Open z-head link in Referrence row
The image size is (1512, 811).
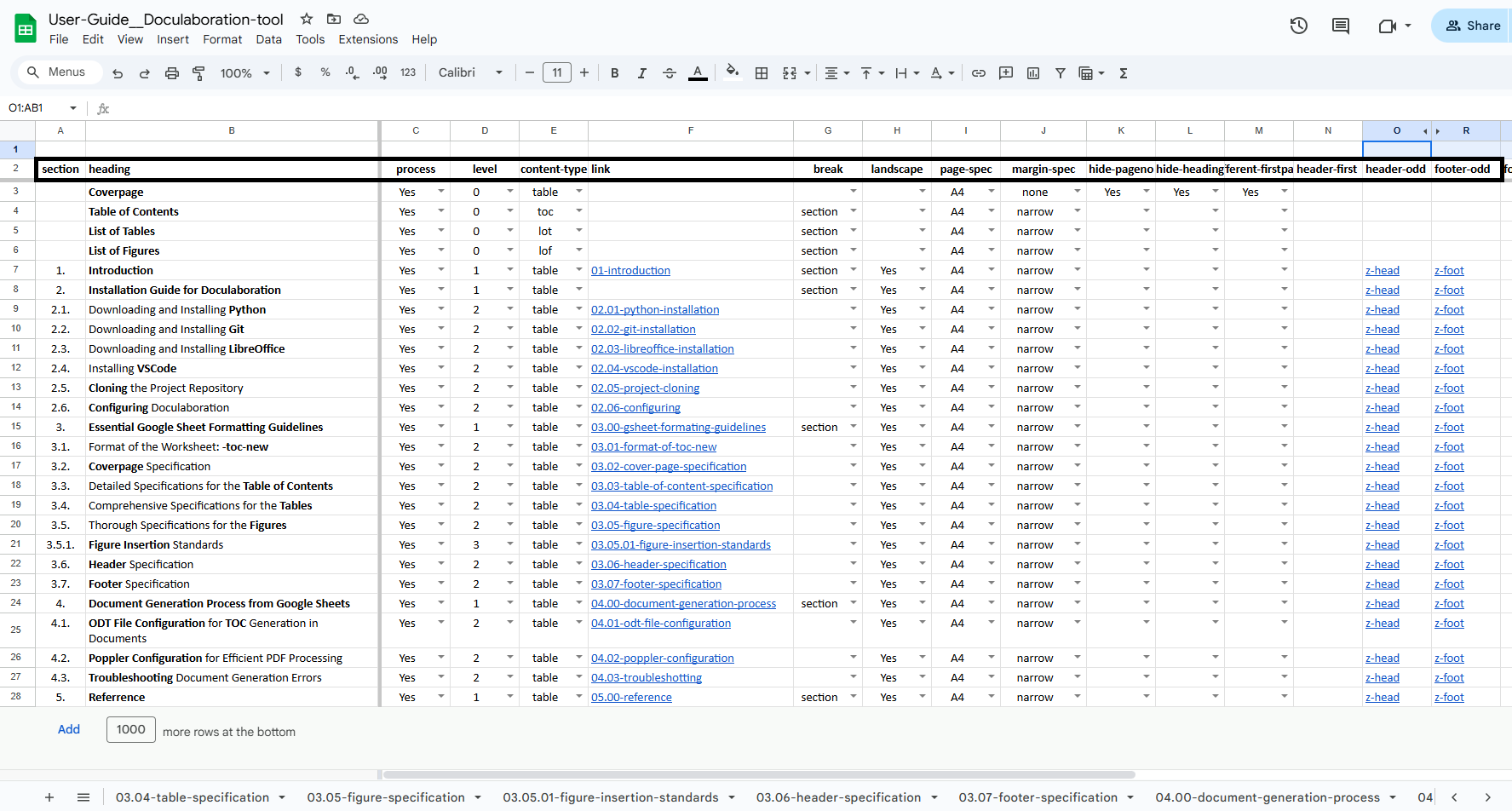tap(1382, 697)
